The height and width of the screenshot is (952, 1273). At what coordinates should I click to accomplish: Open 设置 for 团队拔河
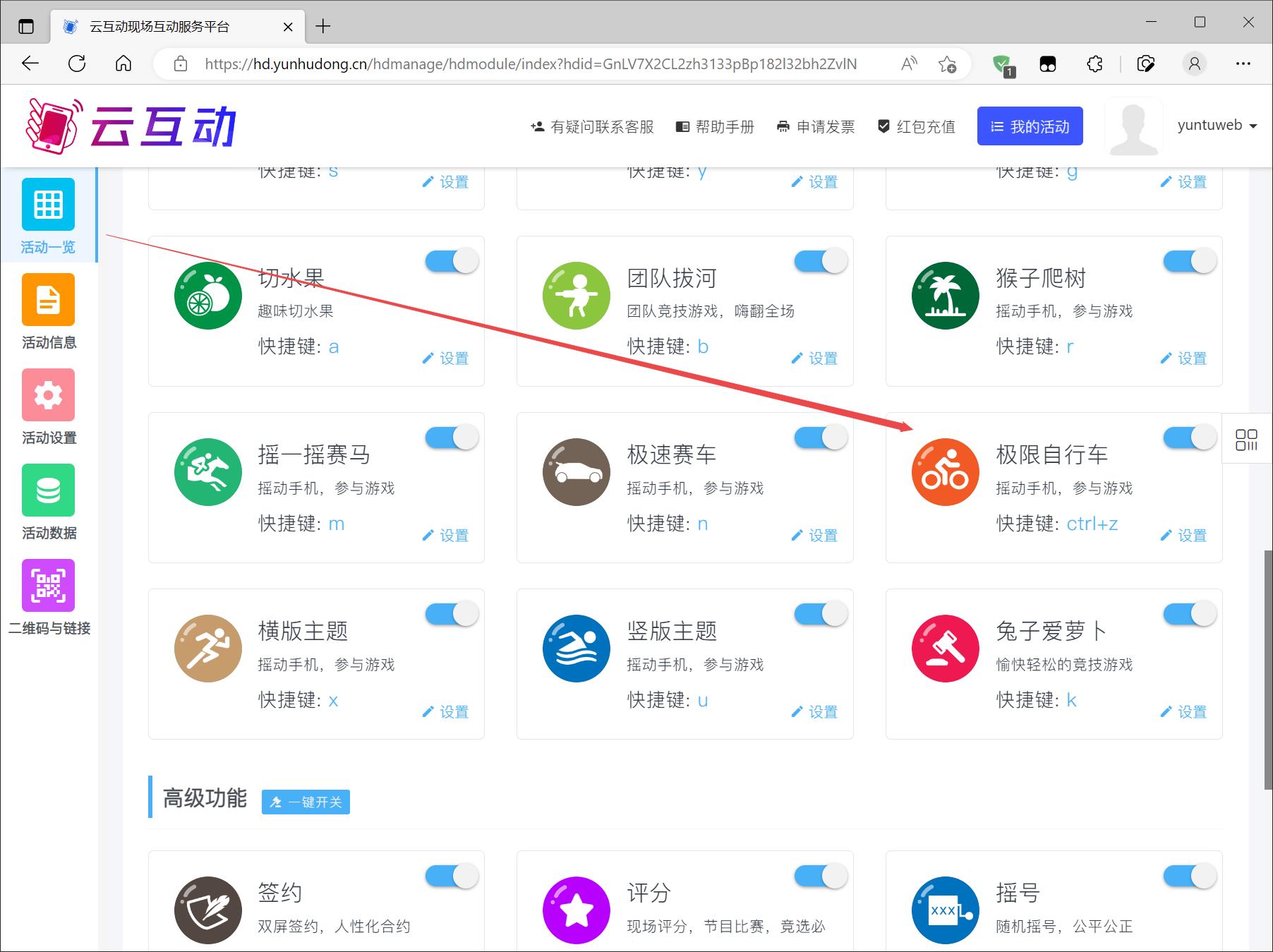[814, 358]
